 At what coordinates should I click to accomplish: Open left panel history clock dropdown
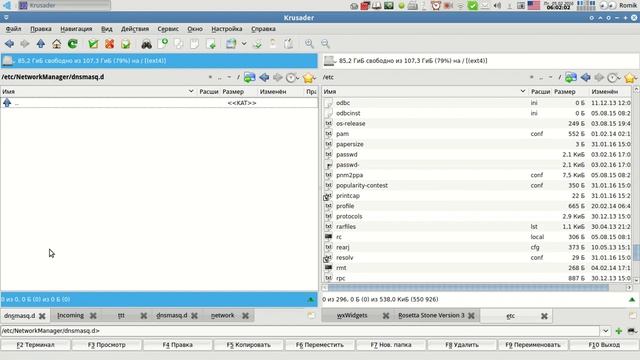pos(292,77)
